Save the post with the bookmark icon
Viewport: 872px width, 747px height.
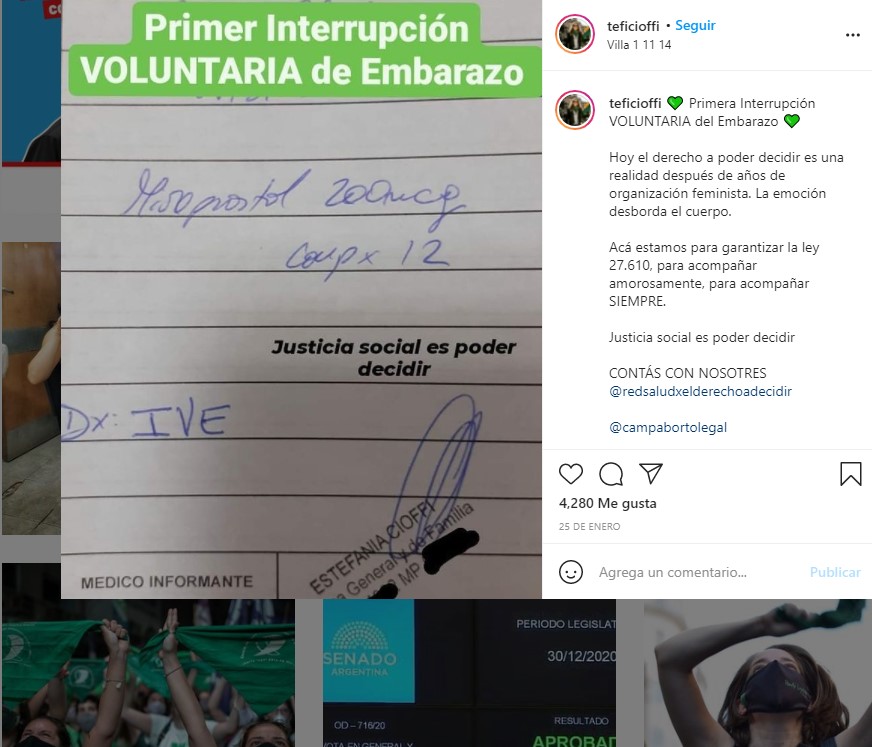[850, 474]
